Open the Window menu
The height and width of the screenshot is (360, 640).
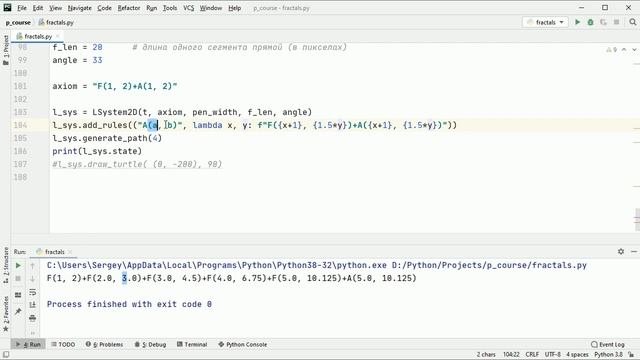click(x=211, y=8)
